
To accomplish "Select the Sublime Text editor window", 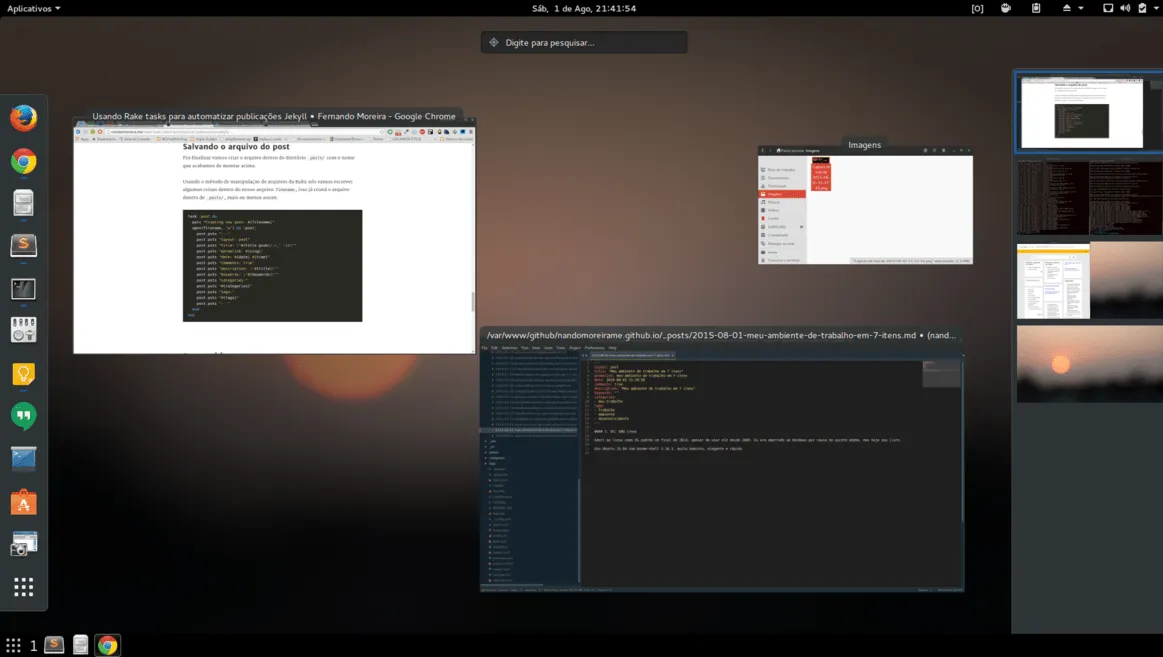I will click(722, 468).
